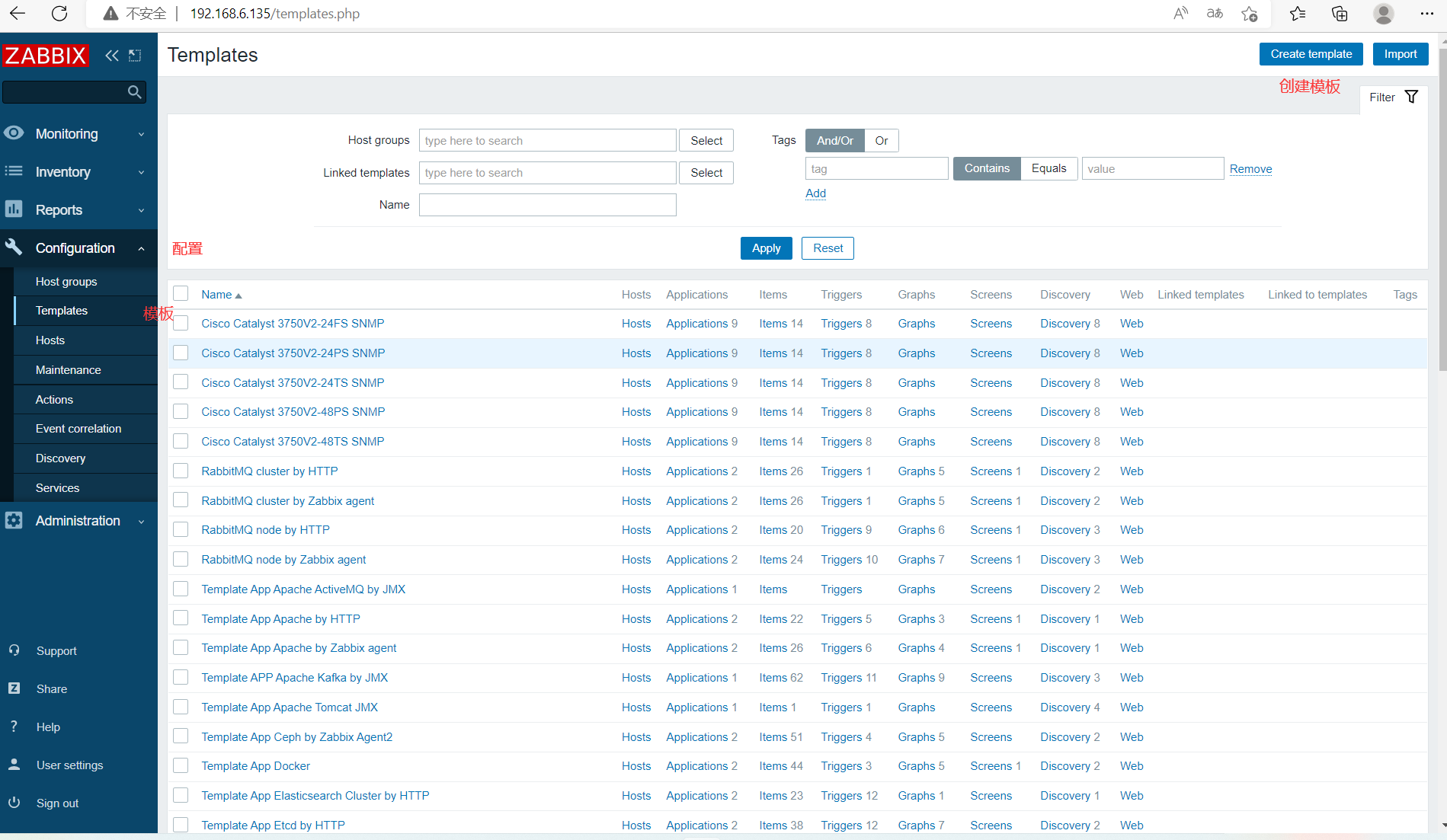Click the tag value input field
1447x840 pixels.
point(1153,168)
